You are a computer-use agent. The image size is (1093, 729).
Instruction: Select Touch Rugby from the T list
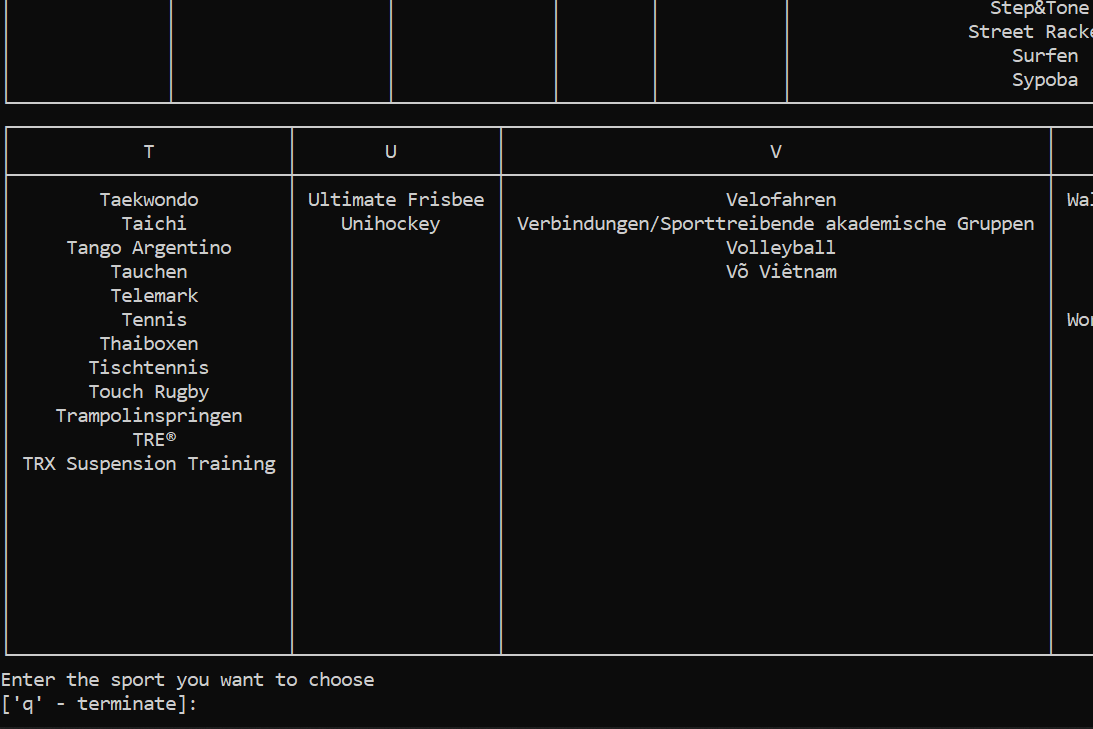tap(148, 392)
